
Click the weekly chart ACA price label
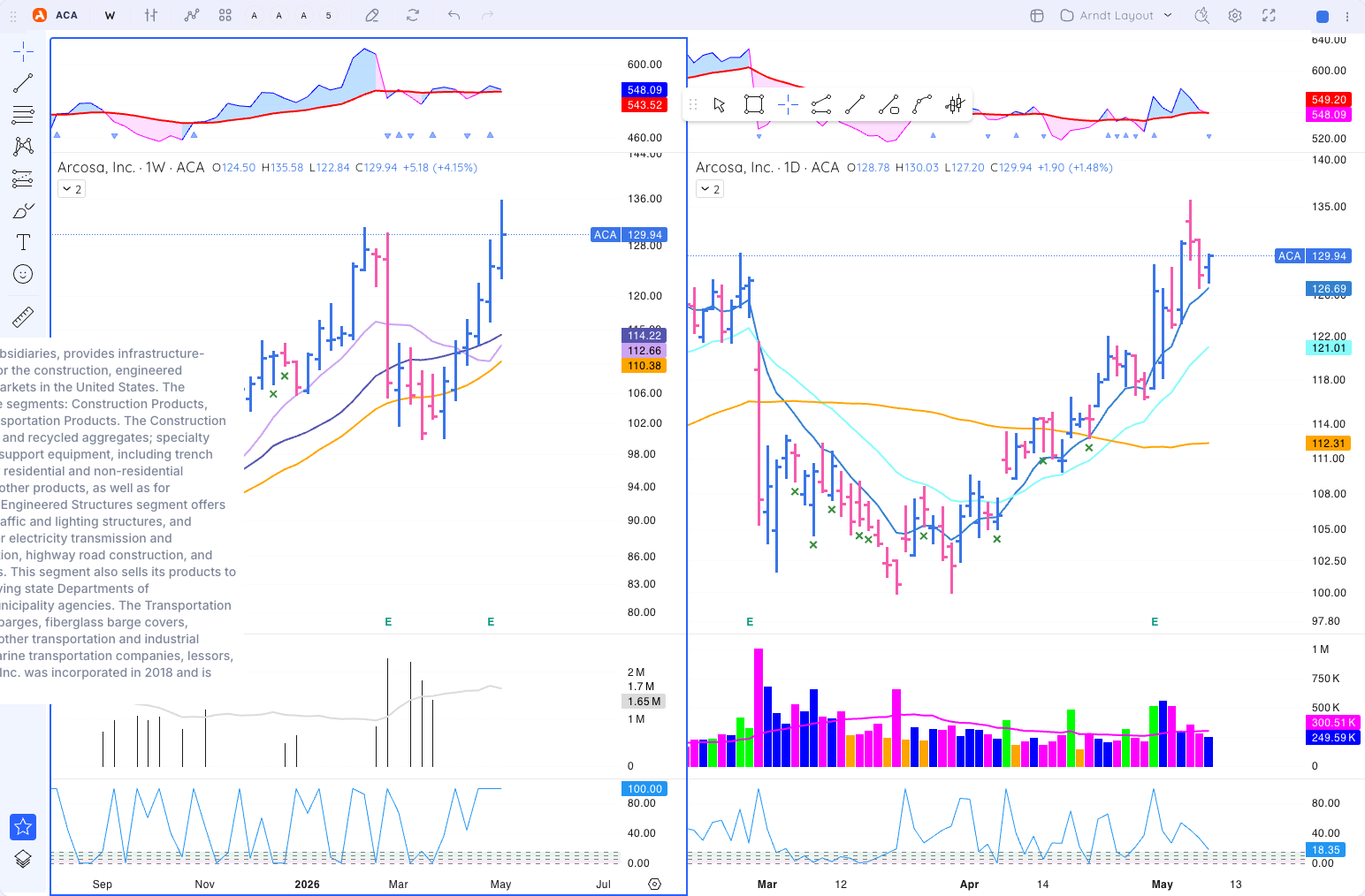pos(629,235)
